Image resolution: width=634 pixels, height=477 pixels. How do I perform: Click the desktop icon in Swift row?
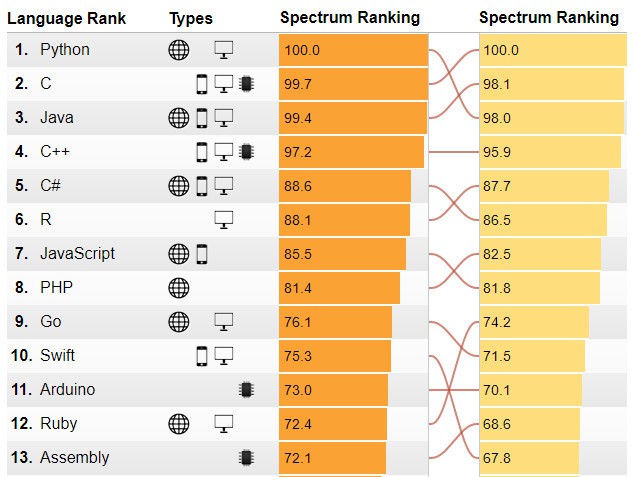click(x=224, y=355)
